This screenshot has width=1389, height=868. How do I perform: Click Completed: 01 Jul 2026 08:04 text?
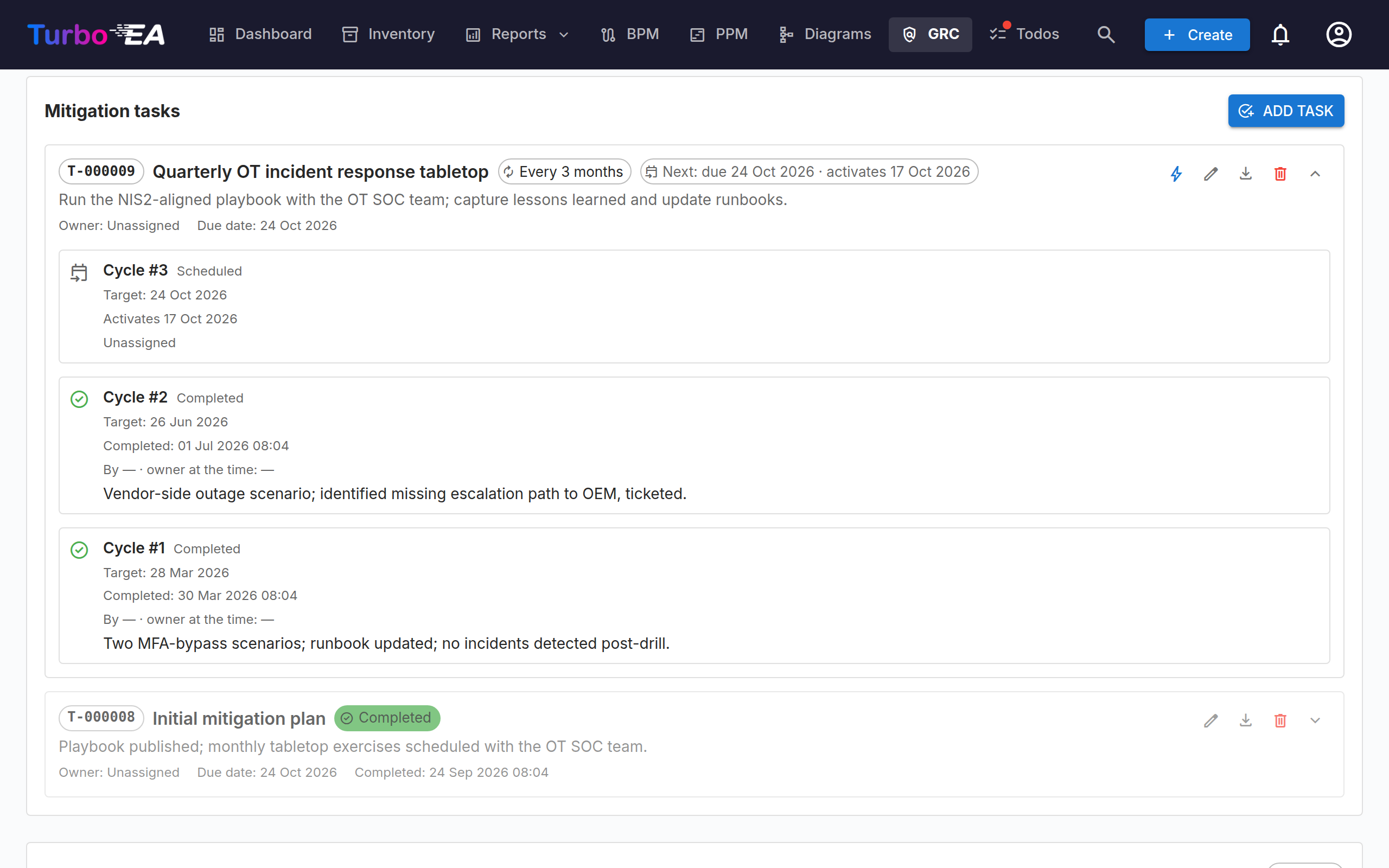(x=196, y=446)
